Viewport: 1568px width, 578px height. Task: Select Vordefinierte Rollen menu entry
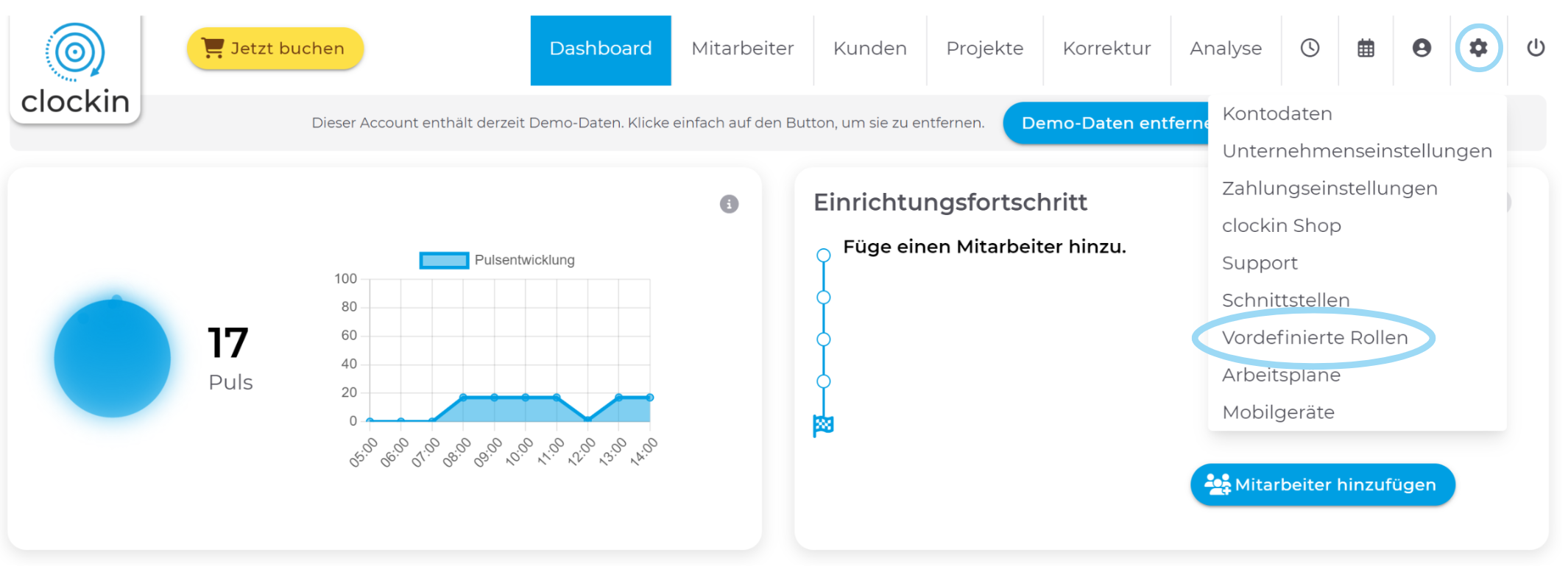point(1315,338)
